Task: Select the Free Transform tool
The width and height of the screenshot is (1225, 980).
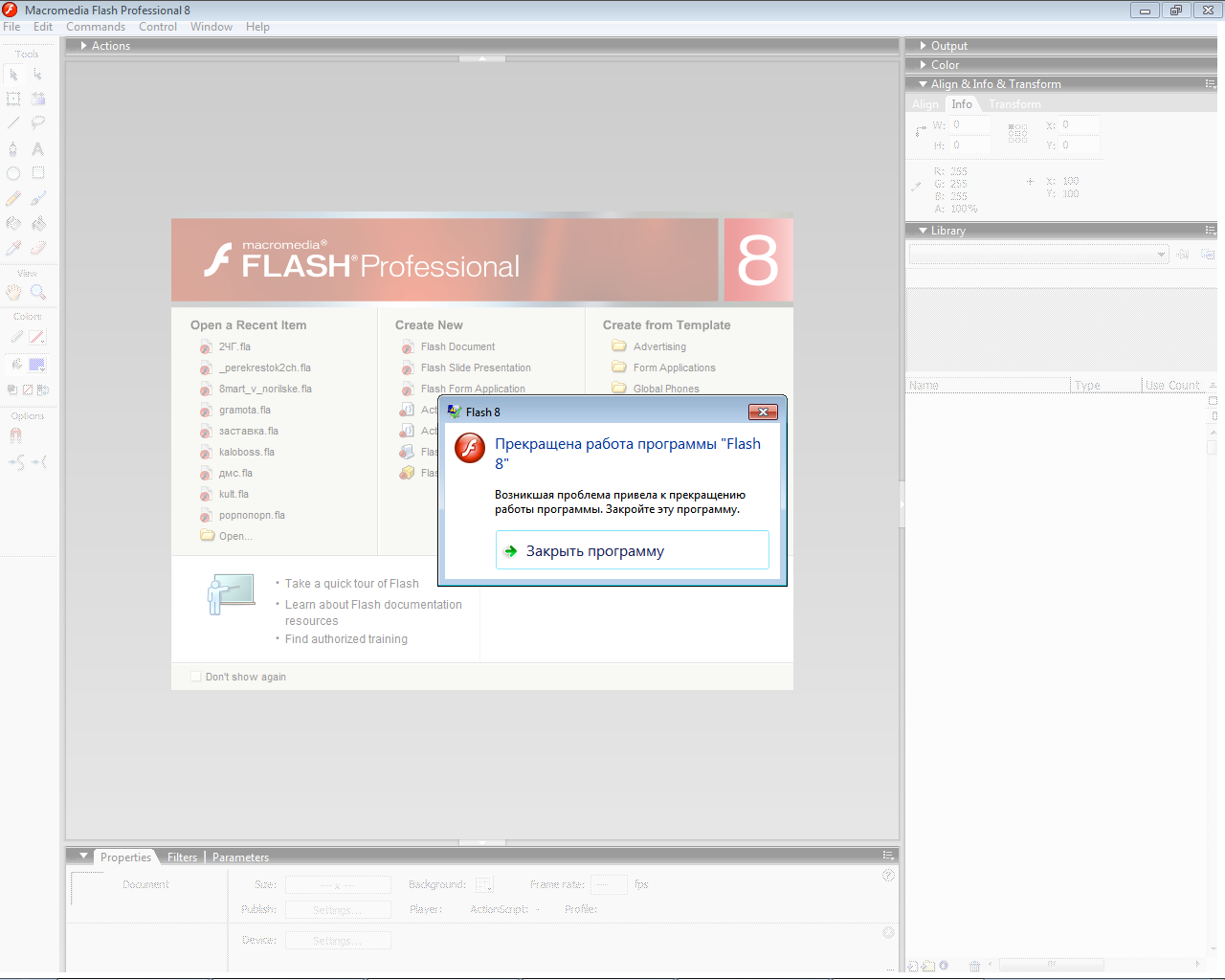Action: pos(13,99)
